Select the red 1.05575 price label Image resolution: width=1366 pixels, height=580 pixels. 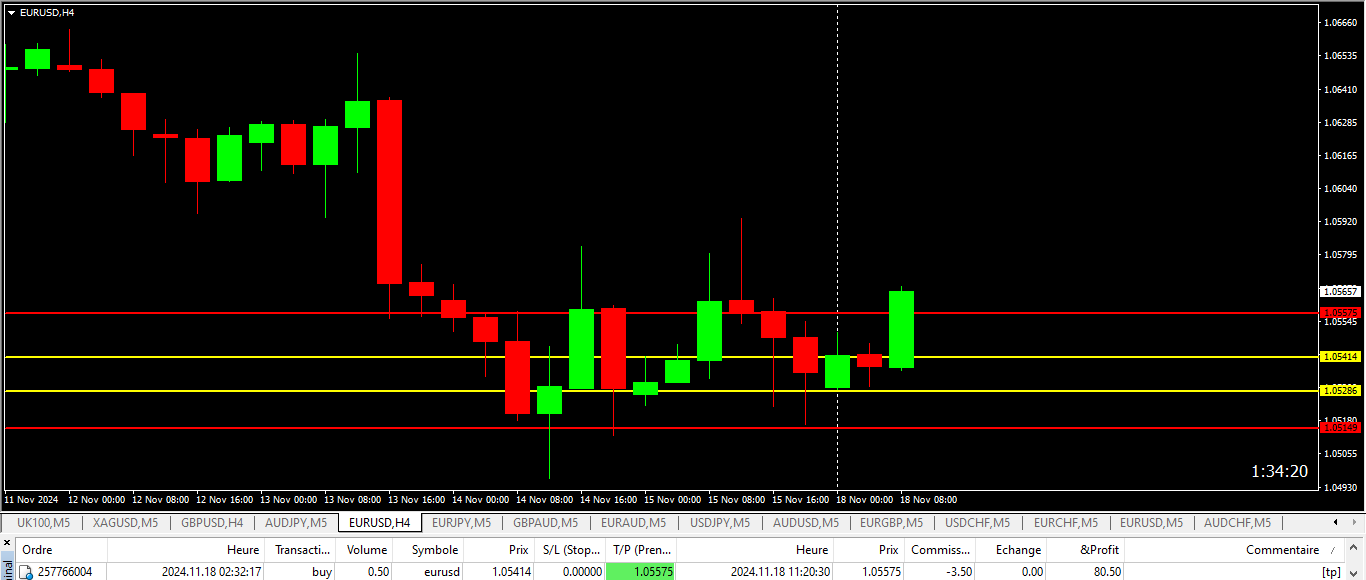point(1340,313)
